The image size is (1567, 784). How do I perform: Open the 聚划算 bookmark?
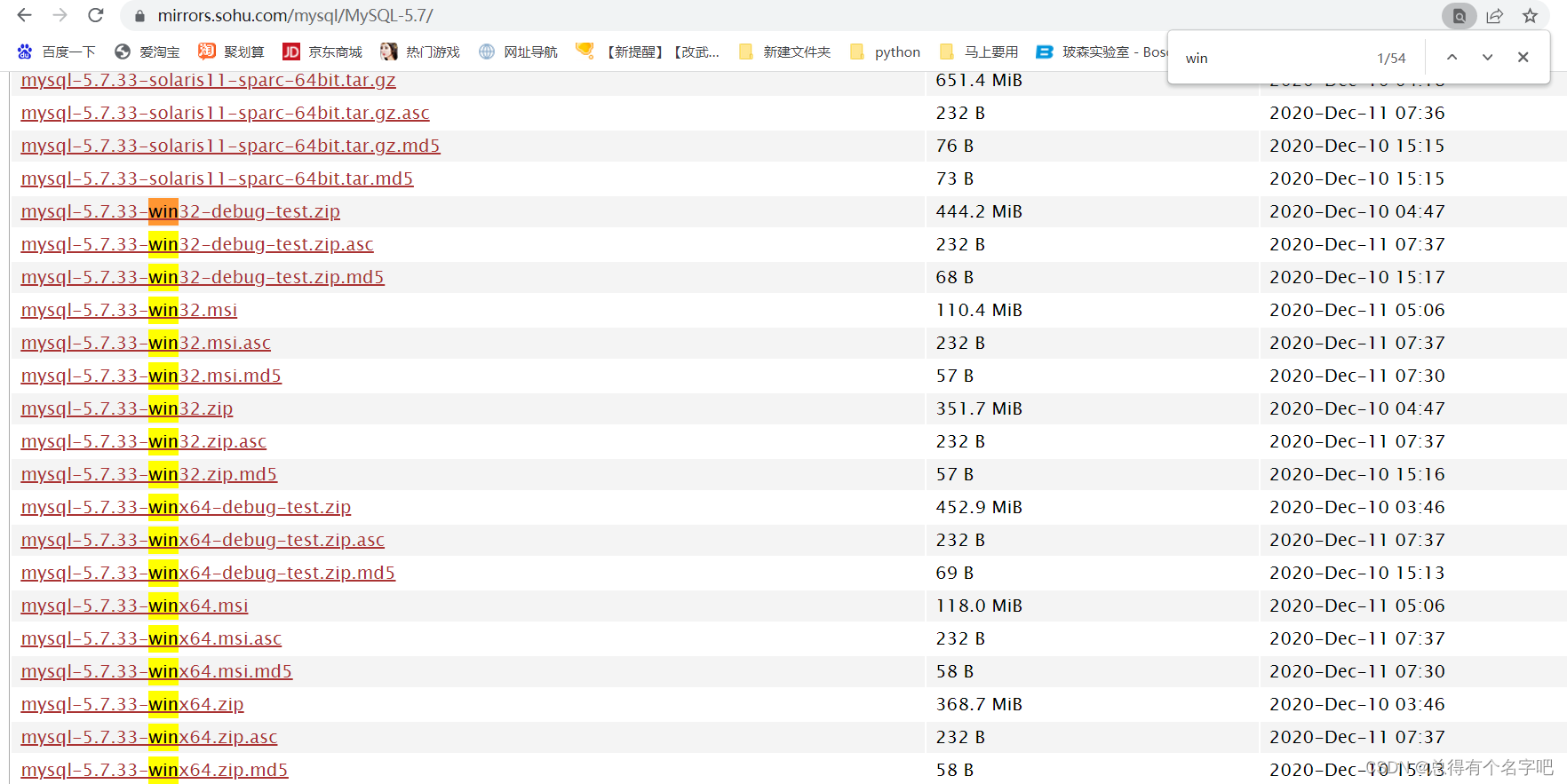[231, 52]
